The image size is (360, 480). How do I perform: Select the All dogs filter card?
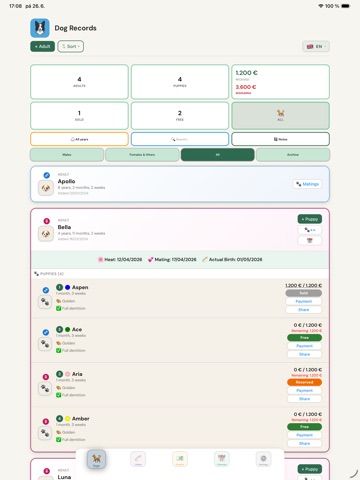coord(280,115)
